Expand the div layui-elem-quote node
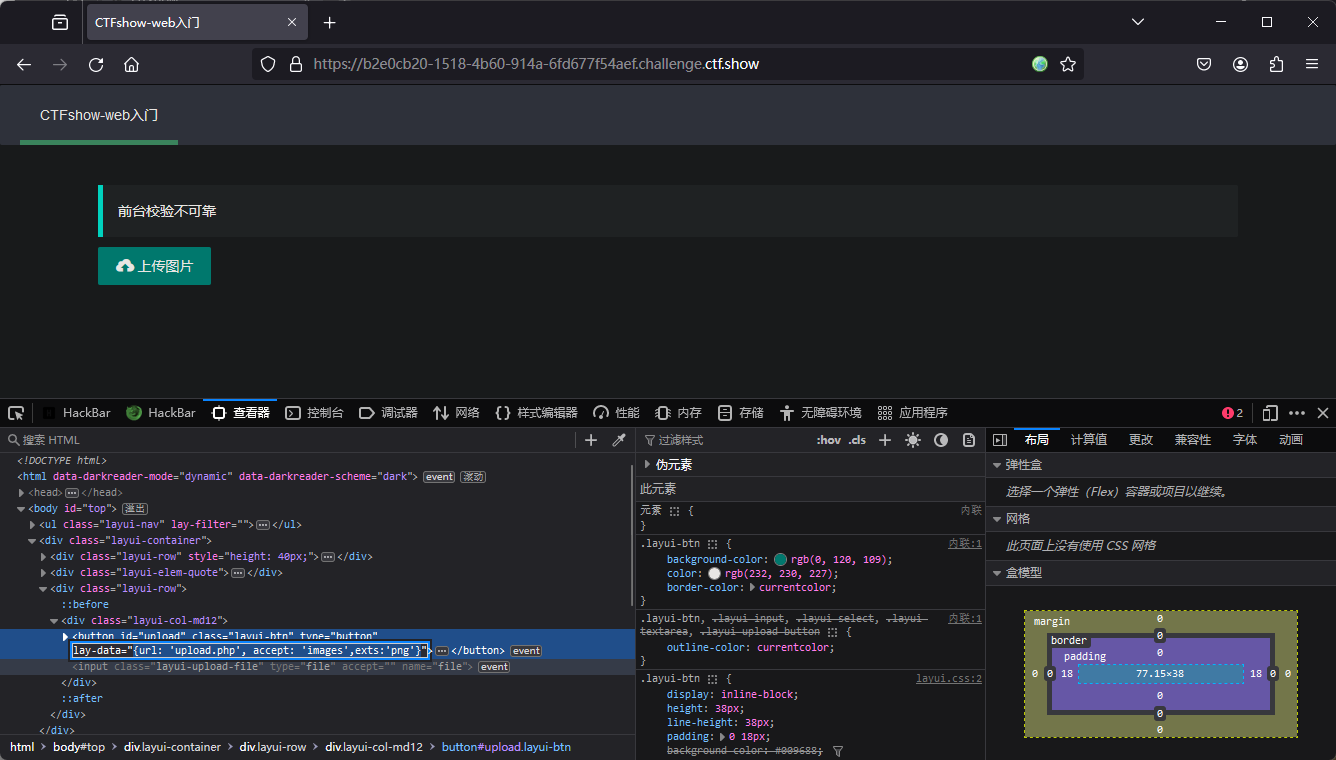The image size is (1336, 760). click(x=43, y=573)
